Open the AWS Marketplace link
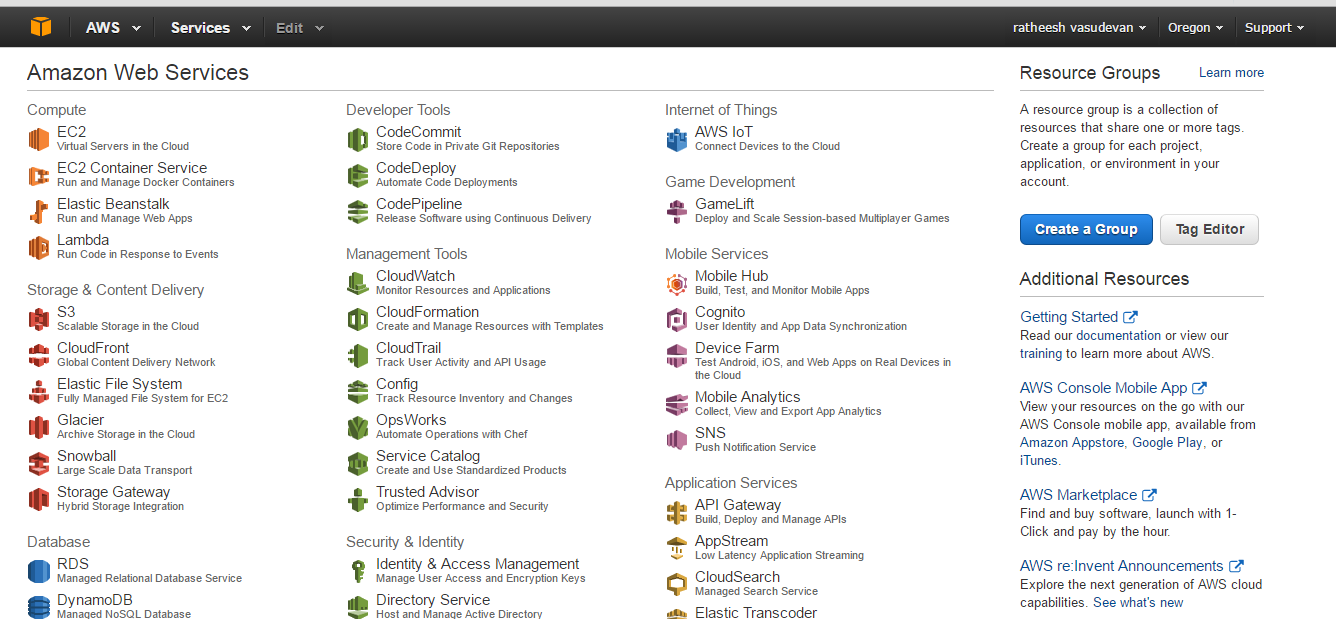Viewport: 1336px width, 619px height. (x=1088, y=494)
